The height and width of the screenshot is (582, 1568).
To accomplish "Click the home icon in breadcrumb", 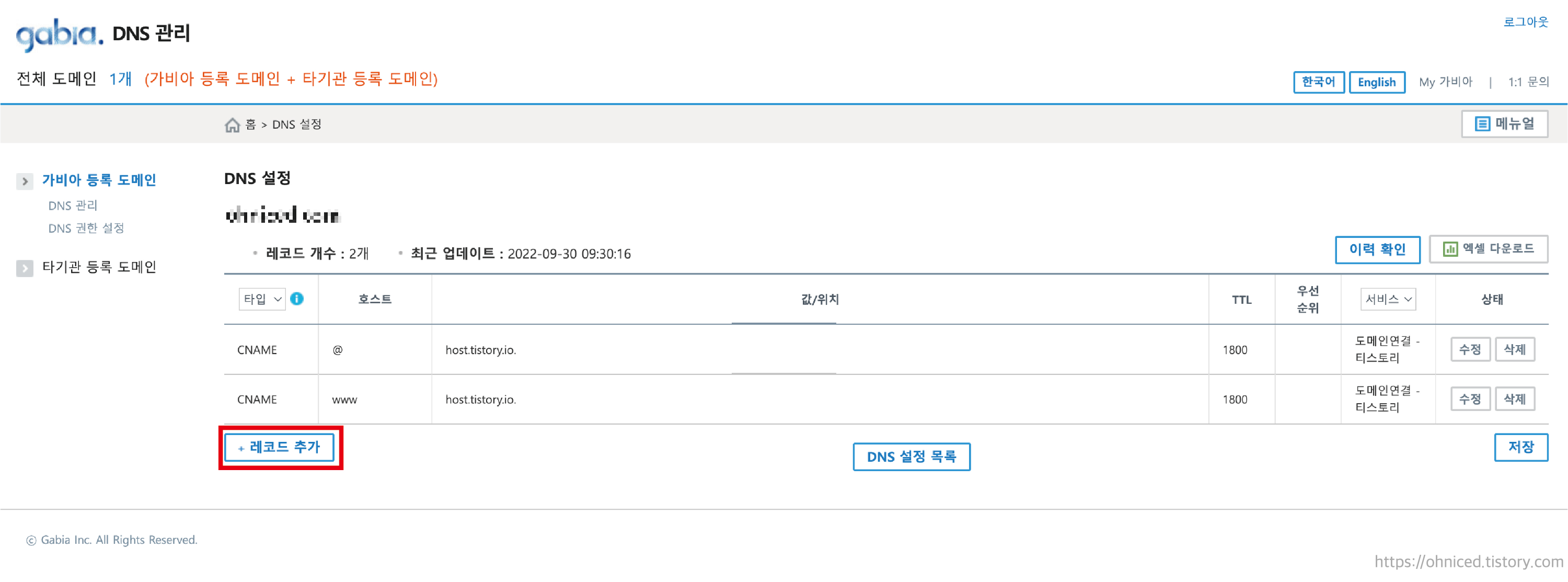I will point(232,125).
